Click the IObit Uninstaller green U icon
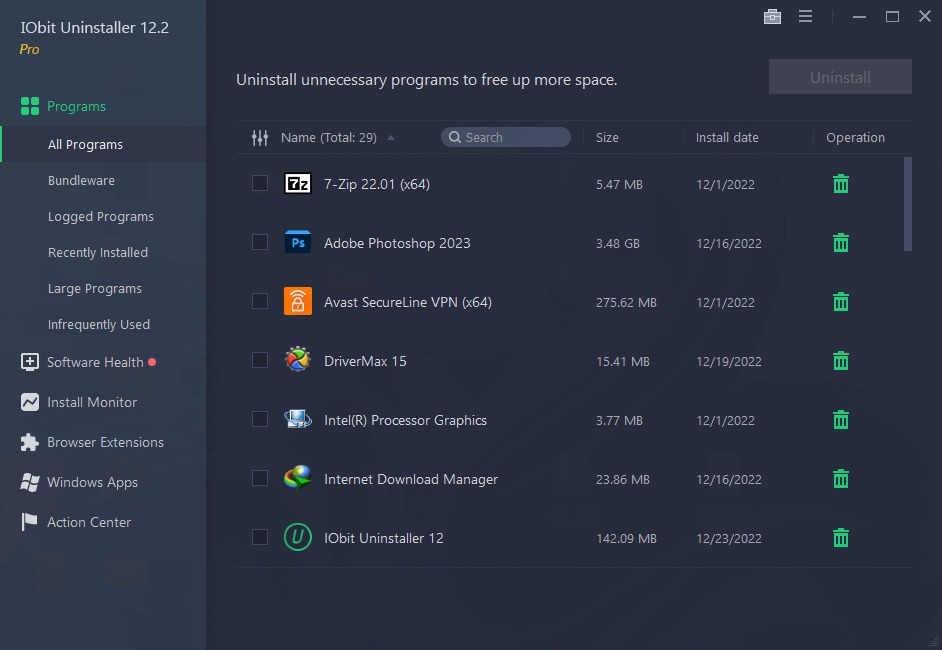This screenshot has height=650, width=942. point(297,537)
